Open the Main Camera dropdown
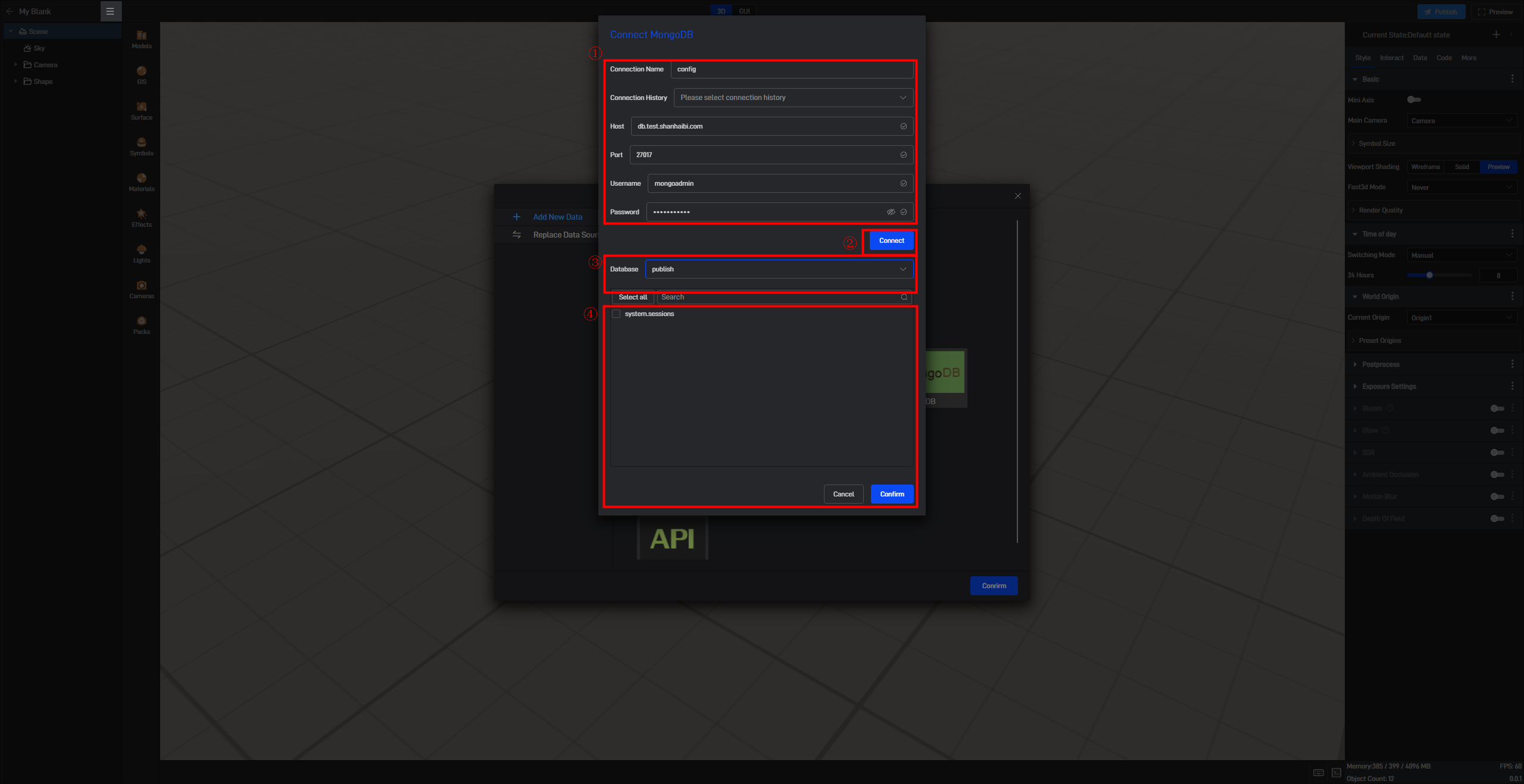Screen dimensions: 1524x784 pyautogui.click(x=1462, y=121)
